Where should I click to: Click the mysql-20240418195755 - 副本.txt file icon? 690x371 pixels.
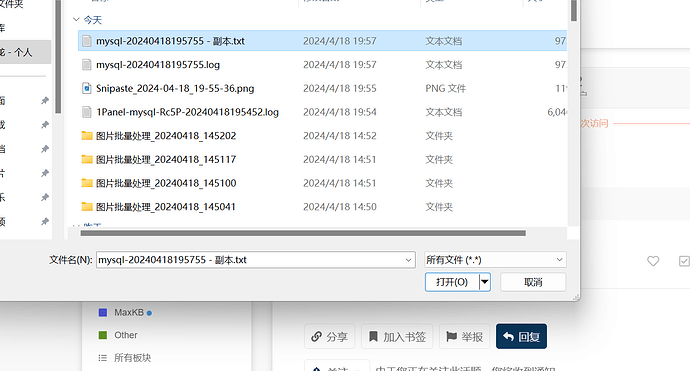pyautogui.click(x=87, y=41)
